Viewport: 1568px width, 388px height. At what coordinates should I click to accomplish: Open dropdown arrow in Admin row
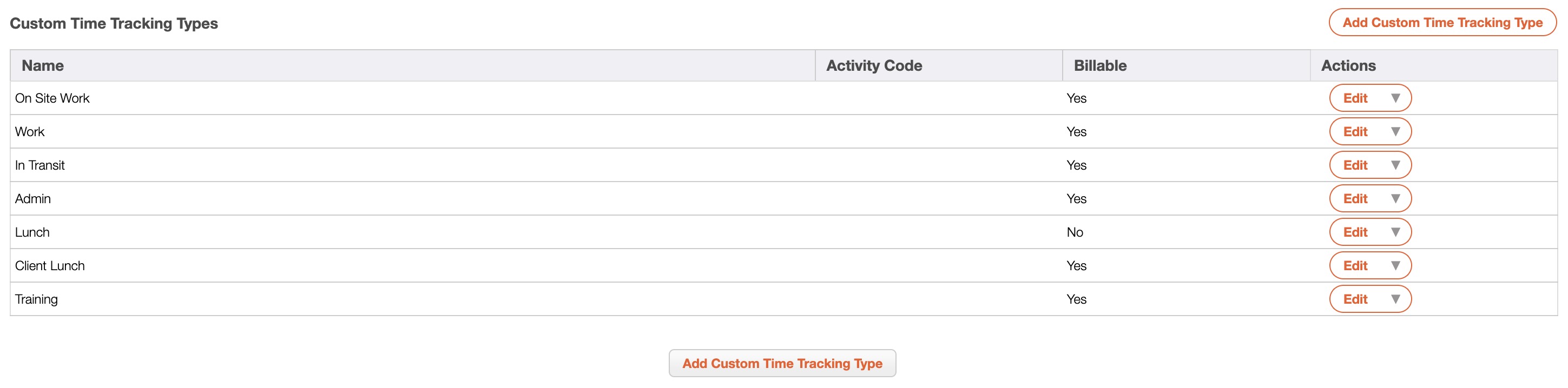[1396, 199]
